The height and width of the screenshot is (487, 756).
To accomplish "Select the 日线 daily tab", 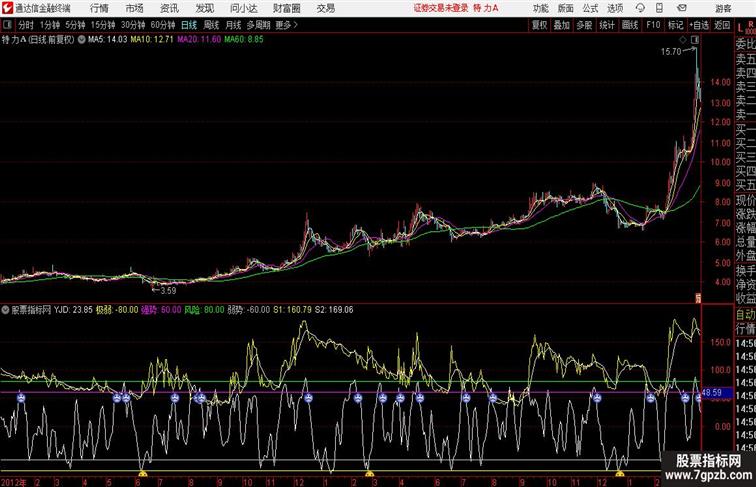I will [x=189, y=25].
